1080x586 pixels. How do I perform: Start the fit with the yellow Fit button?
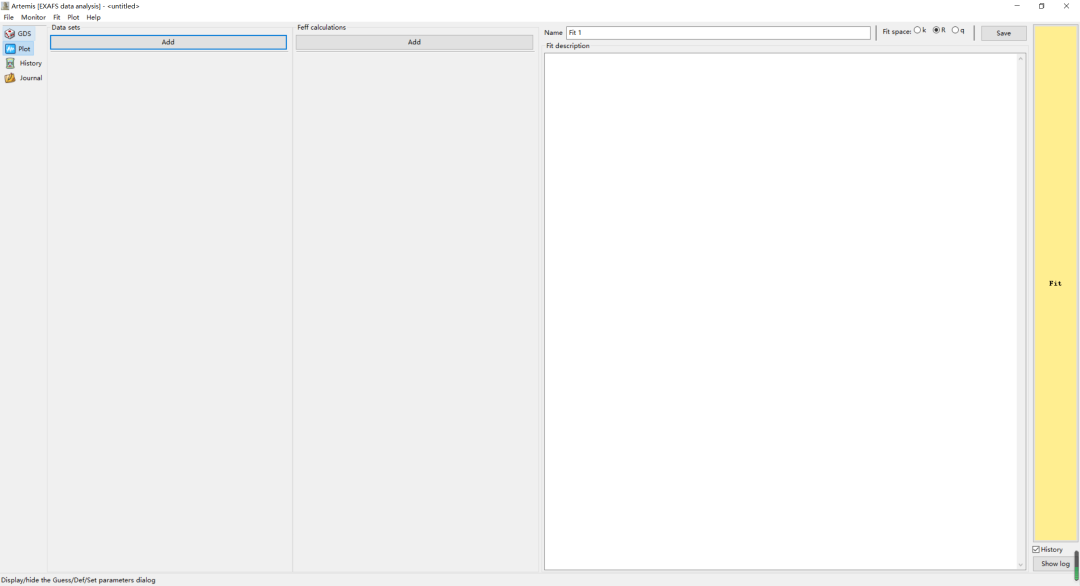1055,283
